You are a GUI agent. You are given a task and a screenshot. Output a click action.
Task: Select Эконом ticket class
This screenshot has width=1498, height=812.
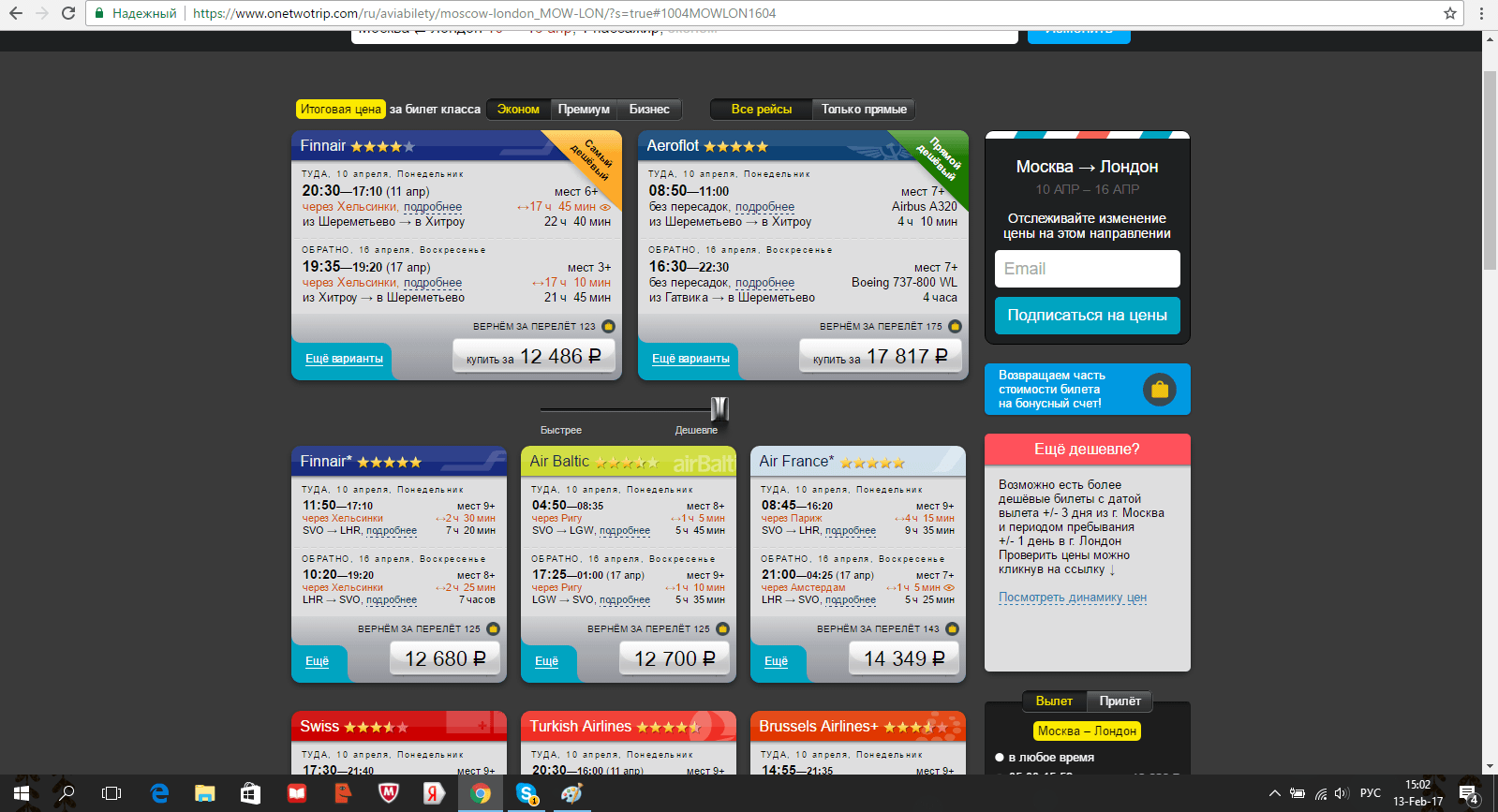pos(518,110)
